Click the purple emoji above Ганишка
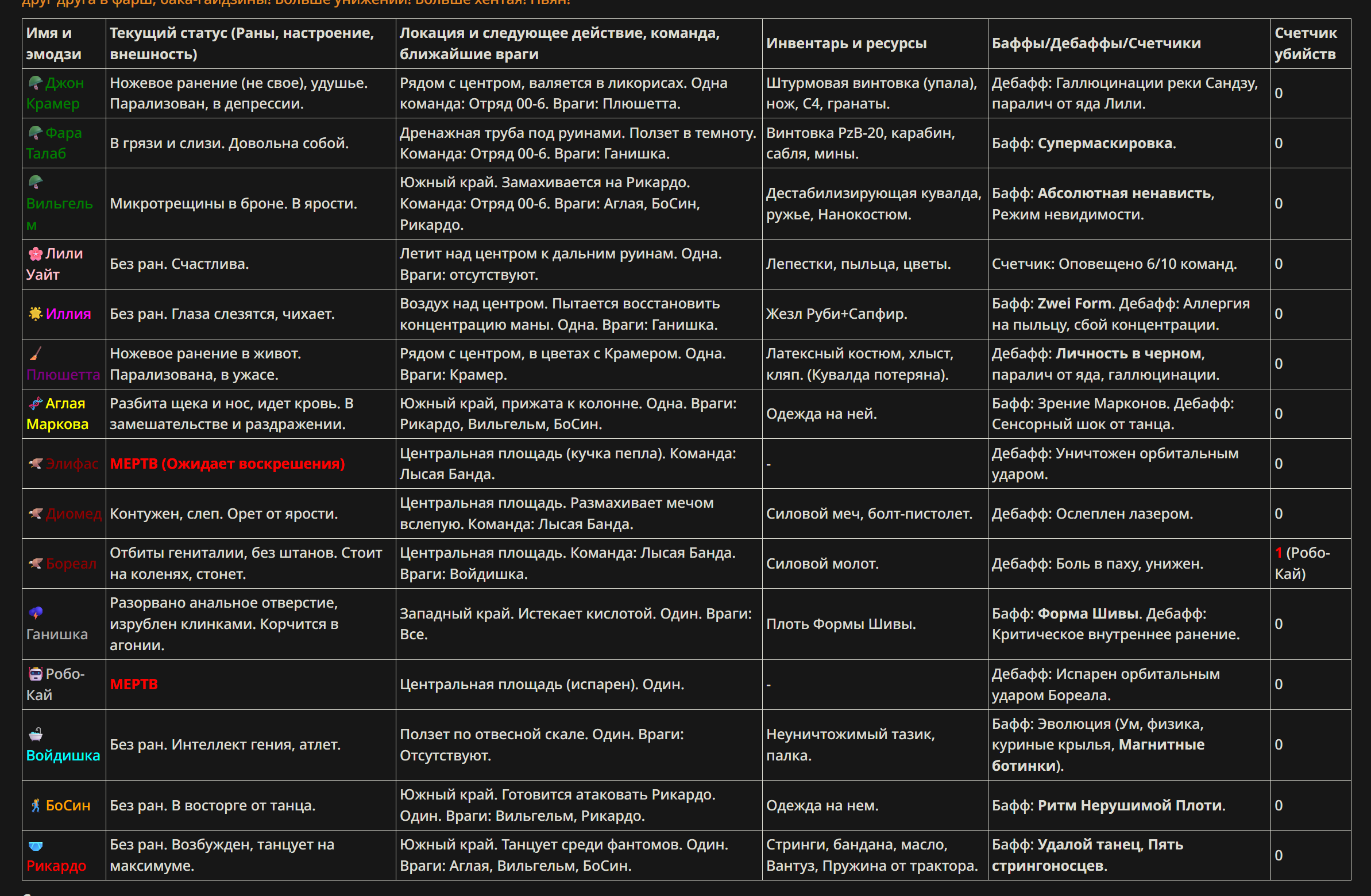Screen dimensions: 1371x896 tap(36, 613)
